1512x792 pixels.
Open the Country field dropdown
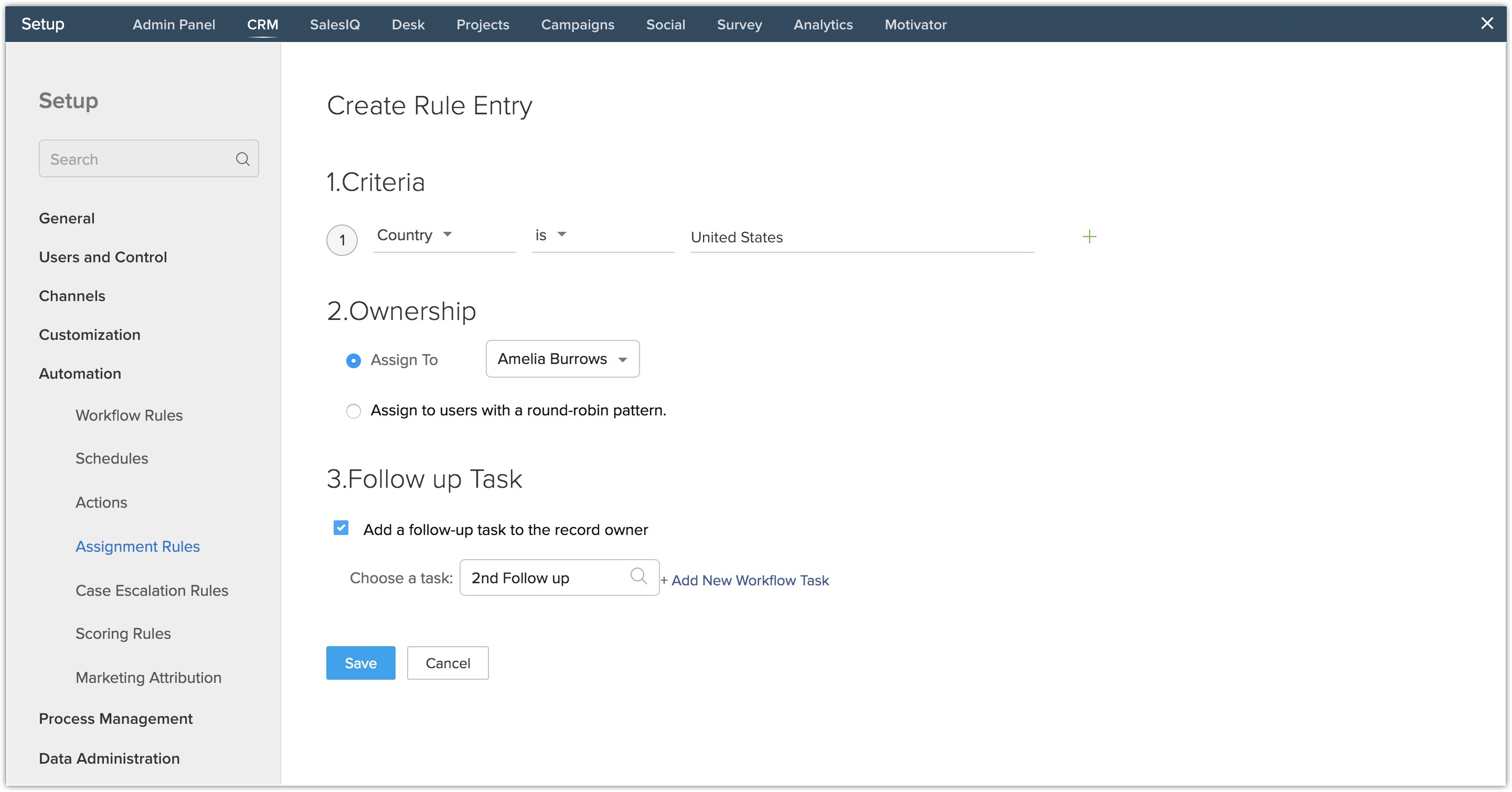[x=444, y=236]
